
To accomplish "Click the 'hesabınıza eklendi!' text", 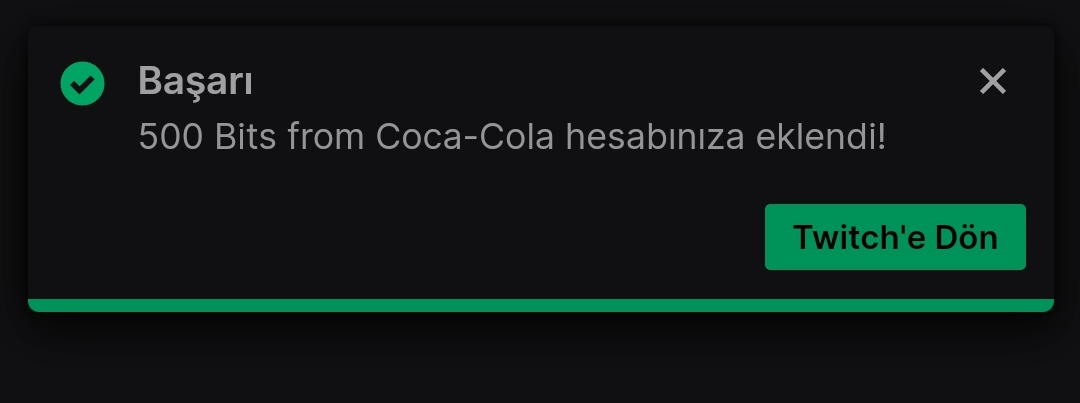I will (725, 136).
